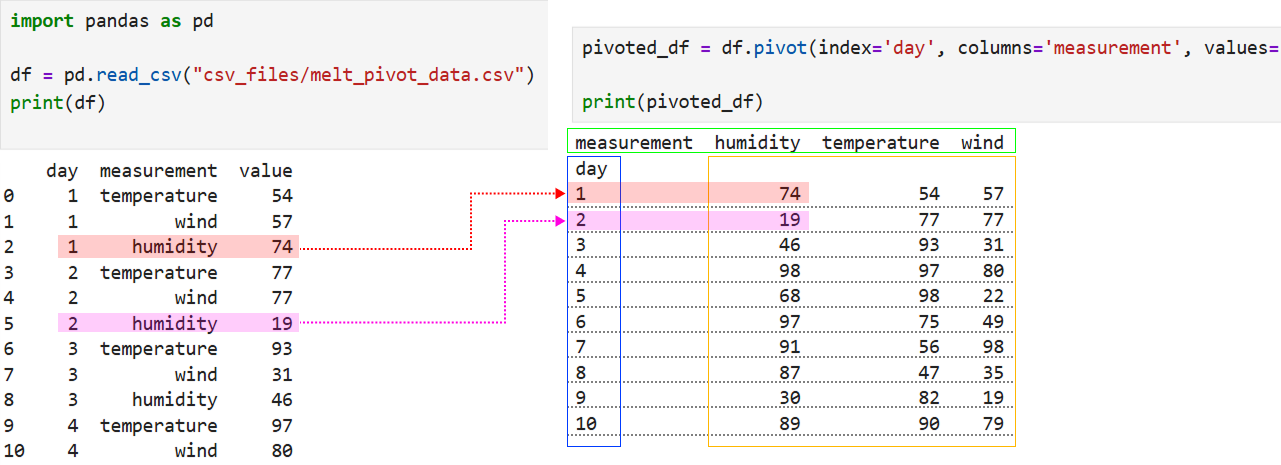This screenshot has width=1281, height=465.
Task: Click value 77 in row 4 of left df
Action: point(281,298)
